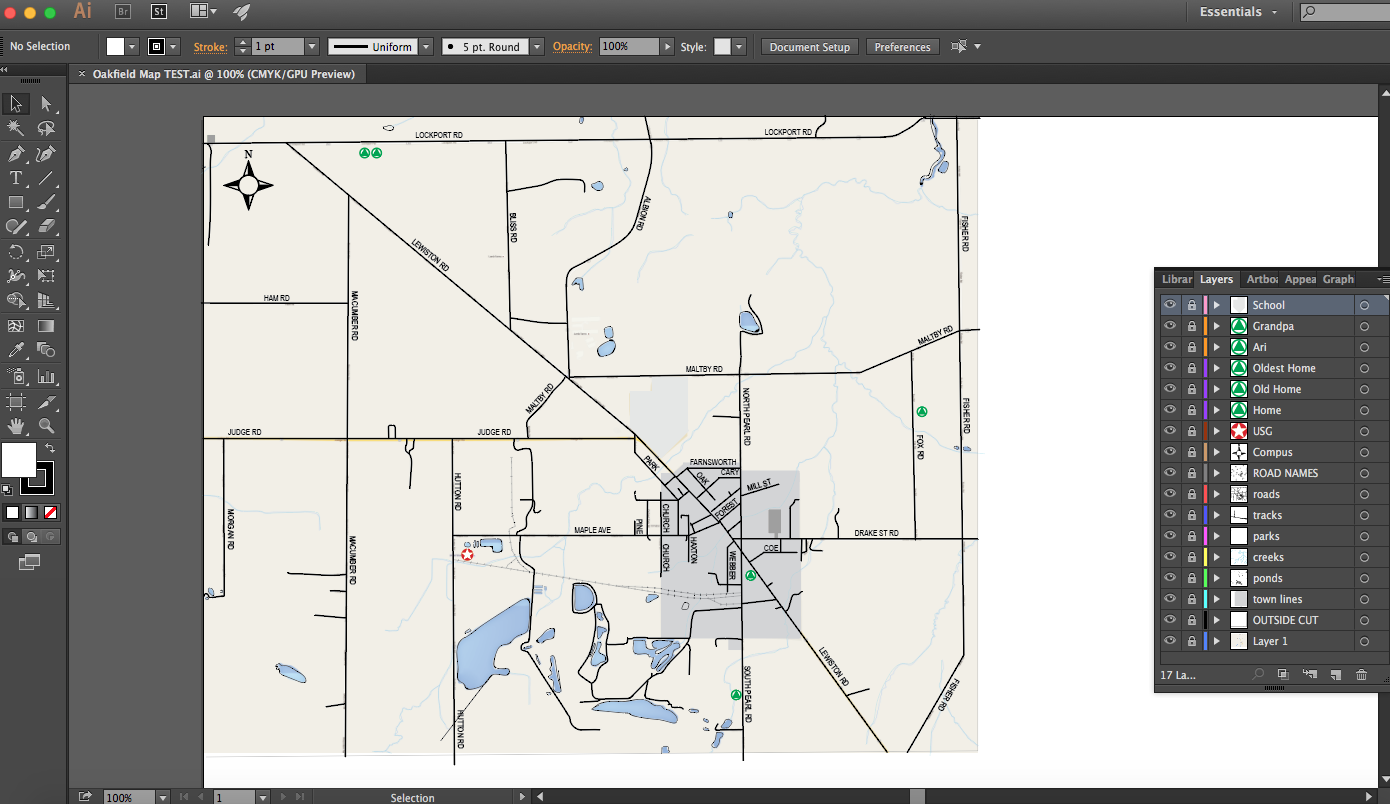The width and height of the screenshot is (1390, 804).
Task: Toggle visibility of Layer 1
Action: click(x=1169, y=641)
